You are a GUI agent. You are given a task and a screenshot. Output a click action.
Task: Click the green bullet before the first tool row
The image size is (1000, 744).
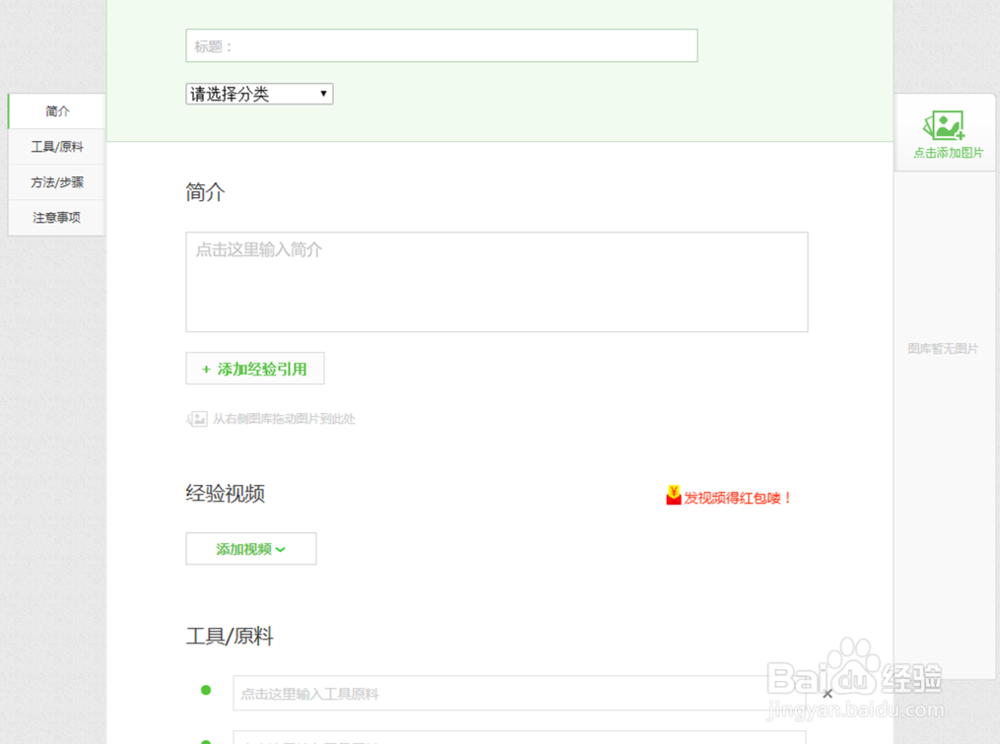[x=207, y=690]
